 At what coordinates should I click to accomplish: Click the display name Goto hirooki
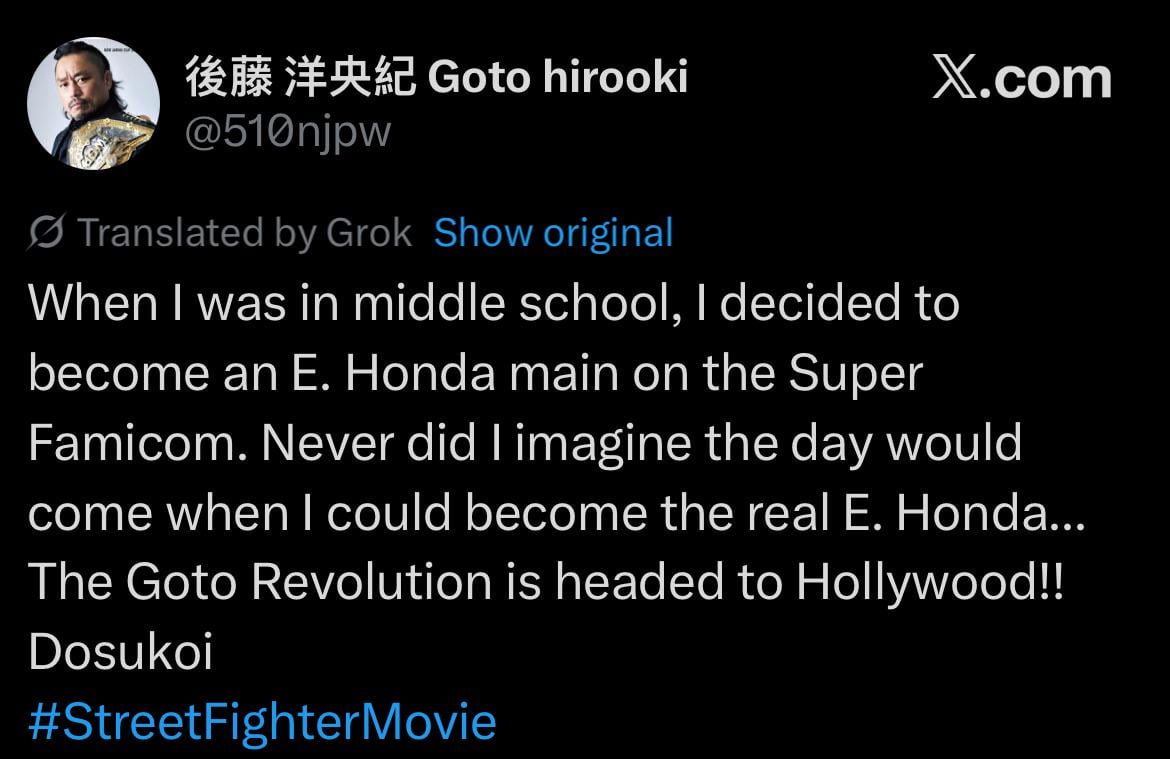click(557, 77)
